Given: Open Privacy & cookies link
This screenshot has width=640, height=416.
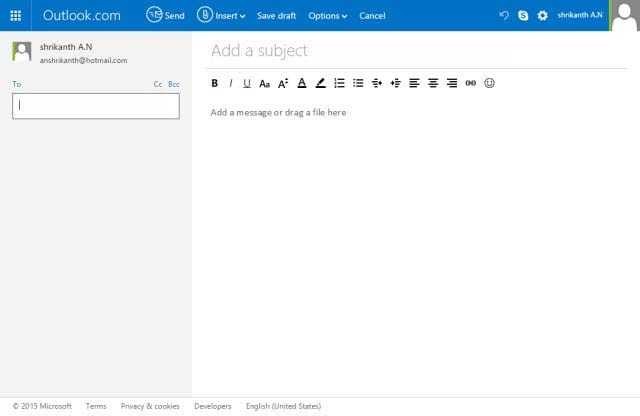Looking at the screenshot, I should pos(150,406).
